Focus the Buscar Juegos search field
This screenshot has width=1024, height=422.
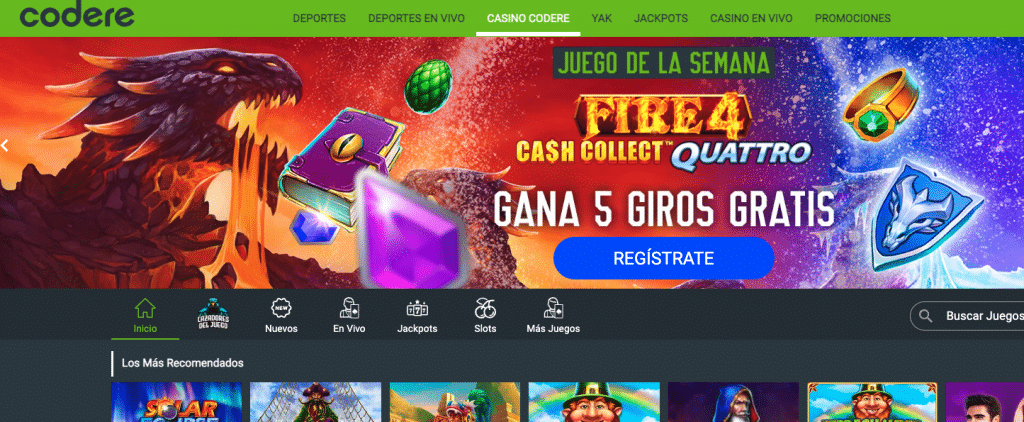[x=967, y=316]
